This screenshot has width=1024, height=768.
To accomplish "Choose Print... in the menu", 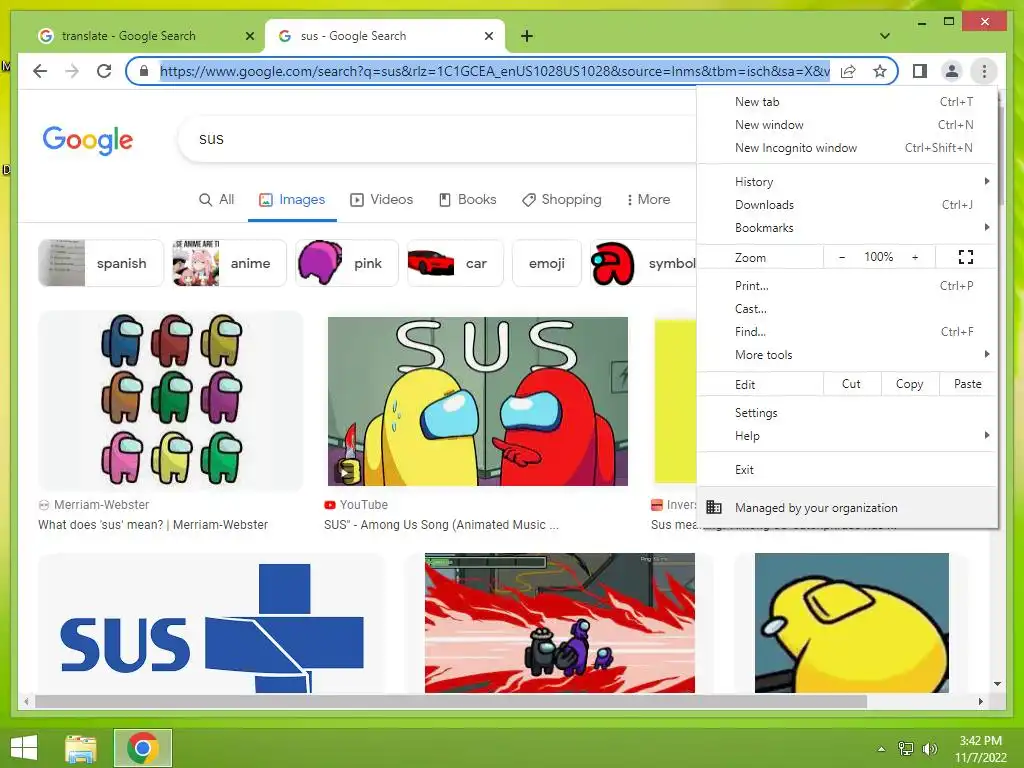I will point(847,285).
